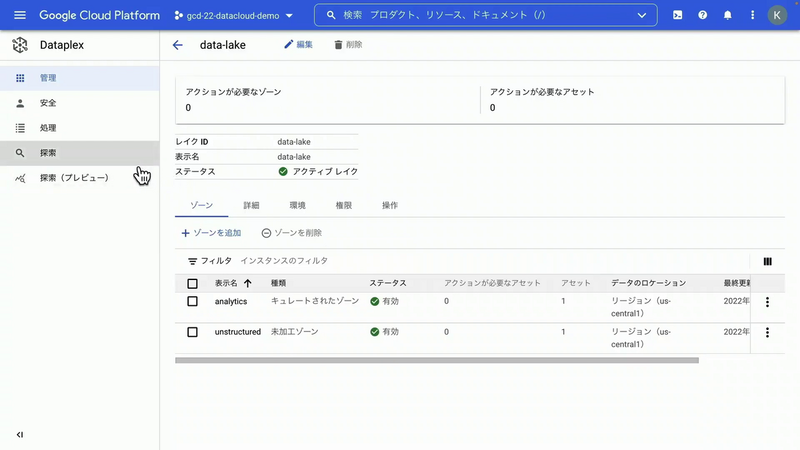Click the データのロケーション column header
The width and height of the screenshot is (800, 450).
click(648, 283)
